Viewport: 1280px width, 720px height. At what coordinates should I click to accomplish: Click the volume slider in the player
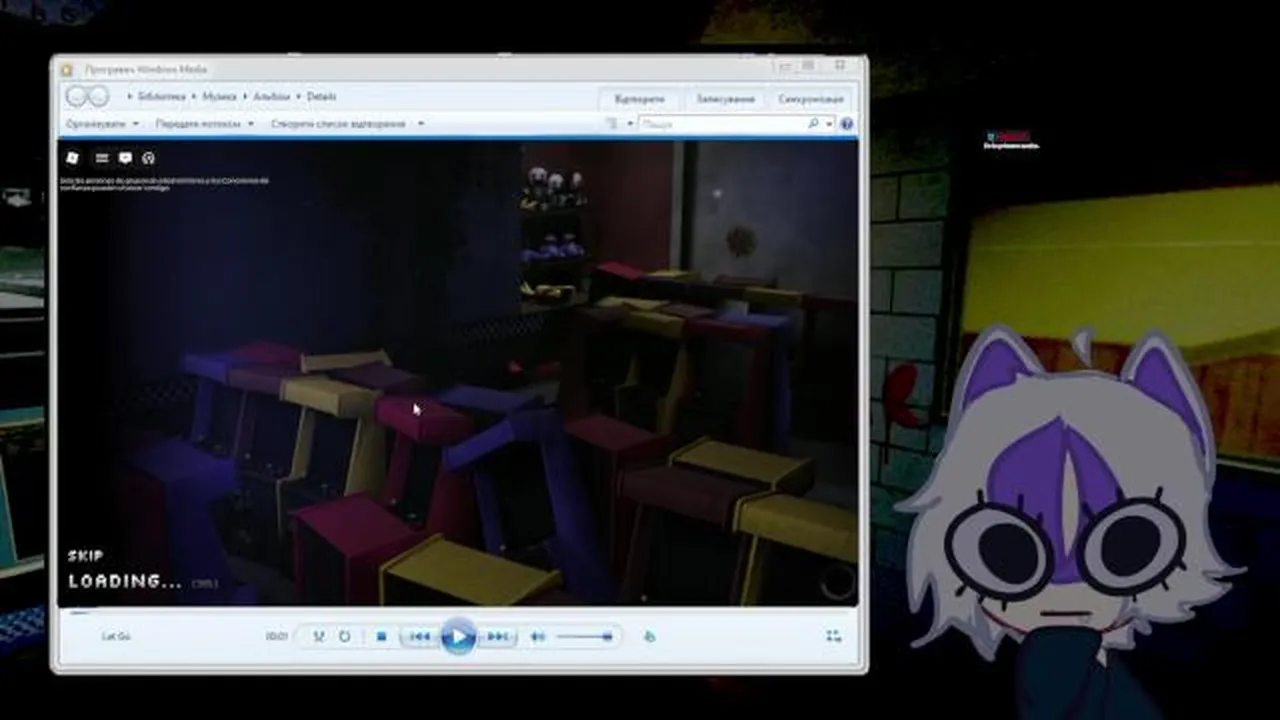(585, 636)
